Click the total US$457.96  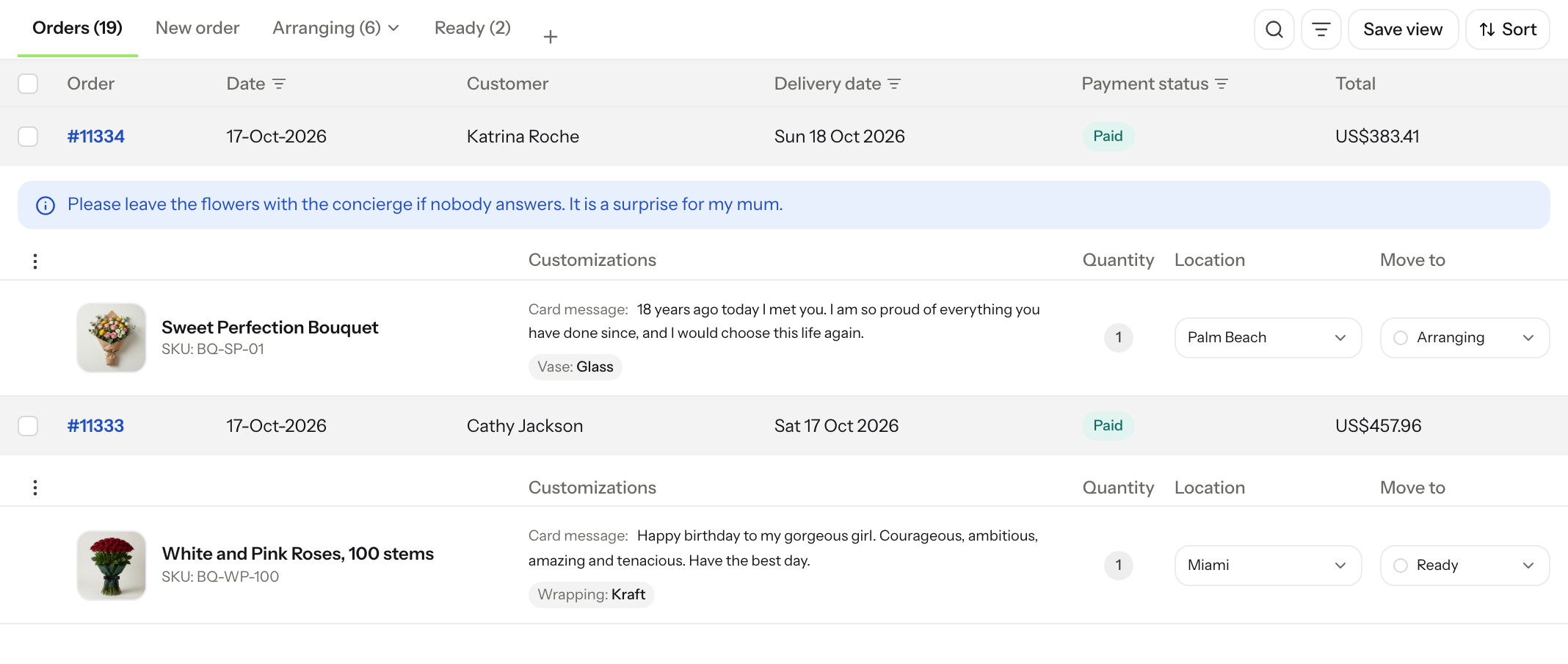pos(1379,426)
